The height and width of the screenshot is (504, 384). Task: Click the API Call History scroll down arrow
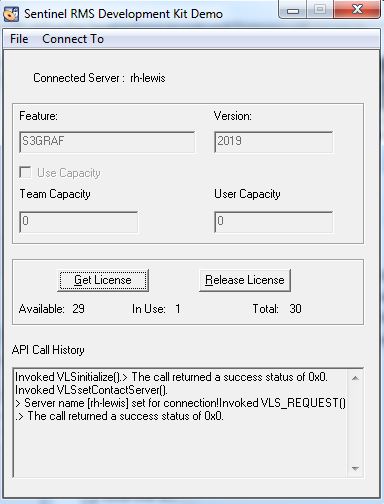(x=355, y=469)
